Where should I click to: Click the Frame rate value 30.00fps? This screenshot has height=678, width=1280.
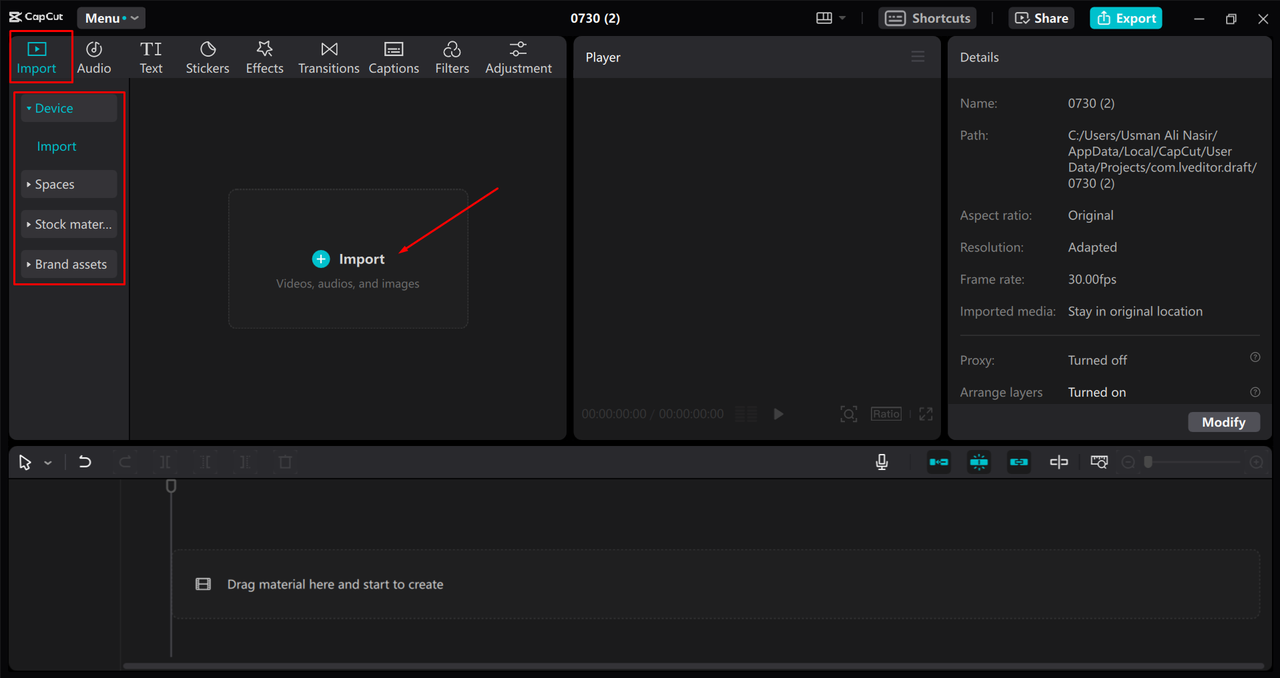click(1094, 279)
